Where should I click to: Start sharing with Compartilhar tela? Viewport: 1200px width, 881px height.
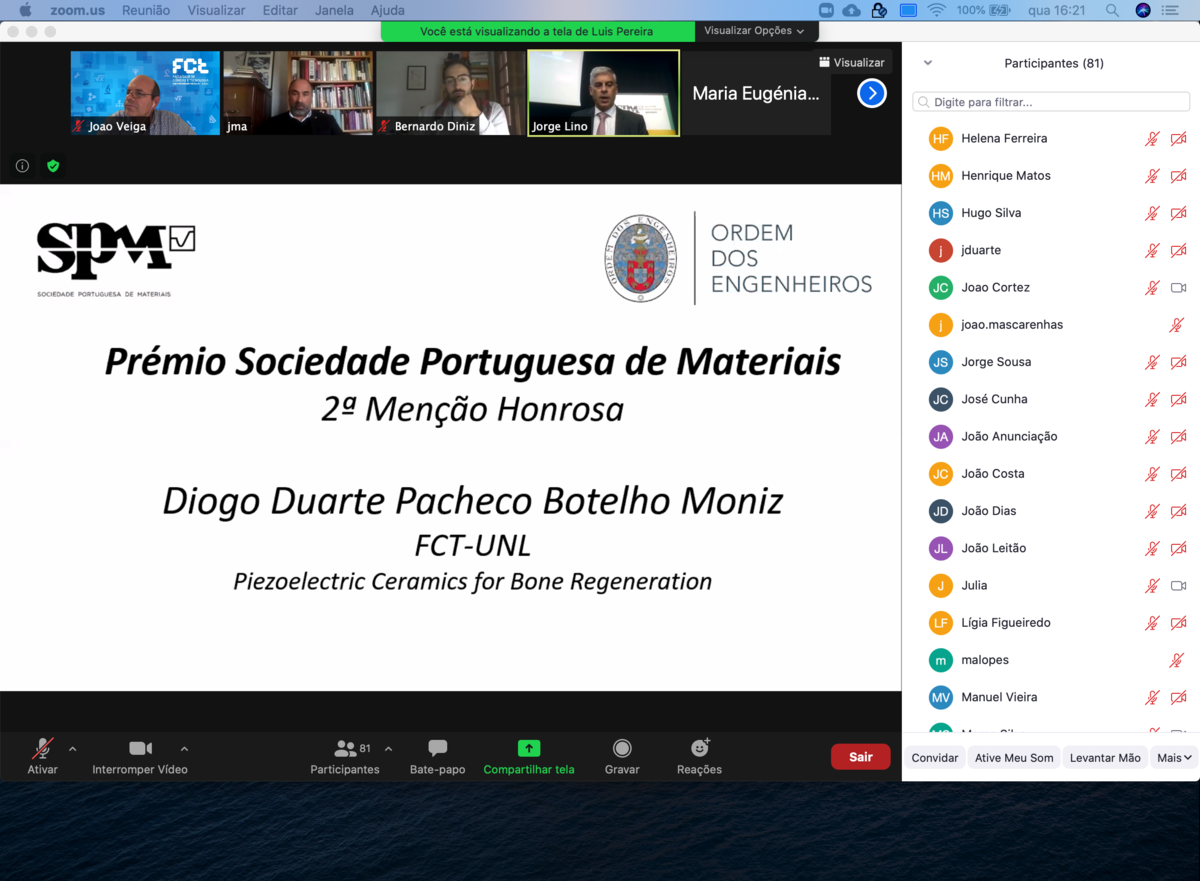[529, 757]
